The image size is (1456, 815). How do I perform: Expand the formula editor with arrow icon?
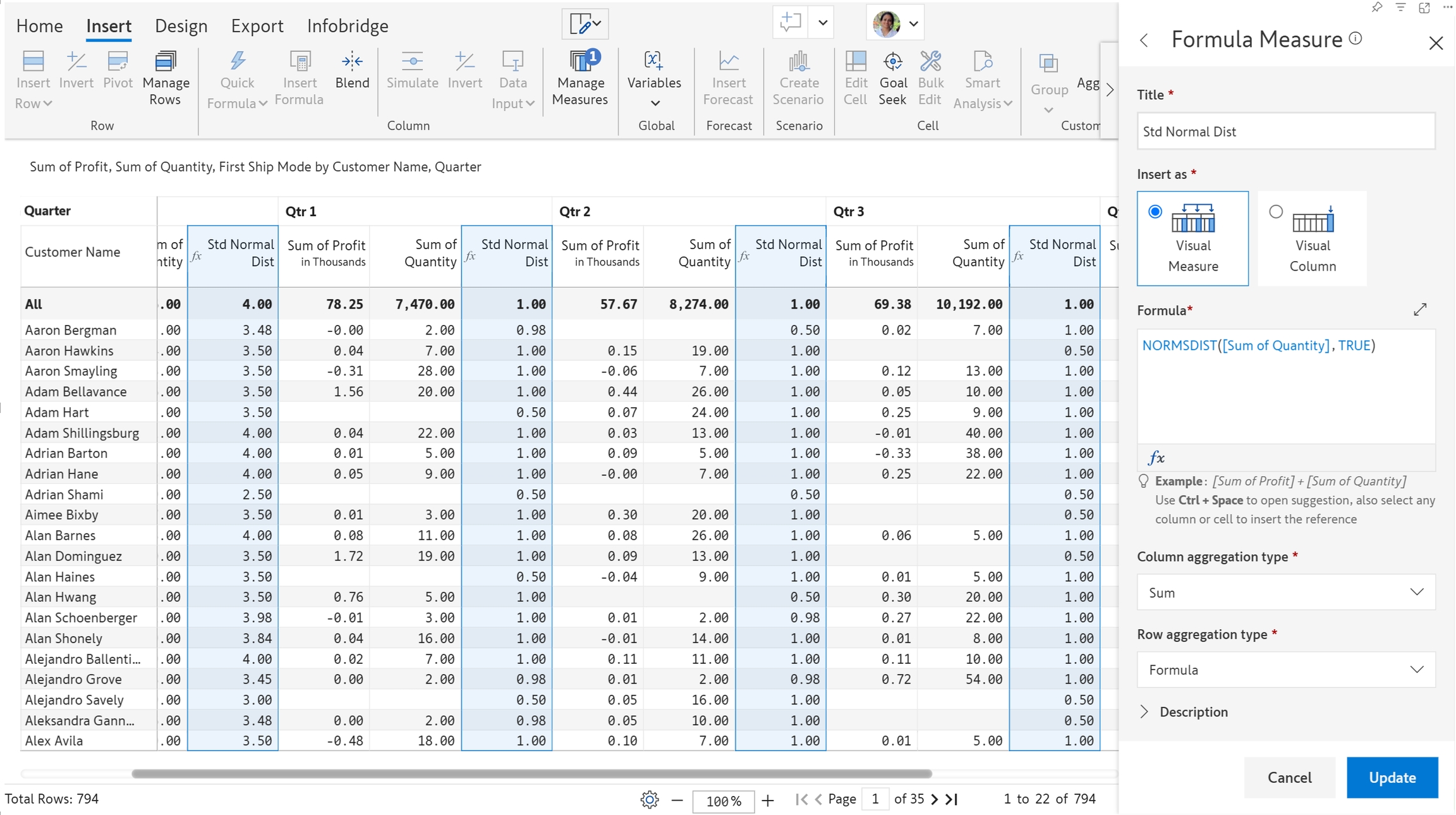[1420, 309]
